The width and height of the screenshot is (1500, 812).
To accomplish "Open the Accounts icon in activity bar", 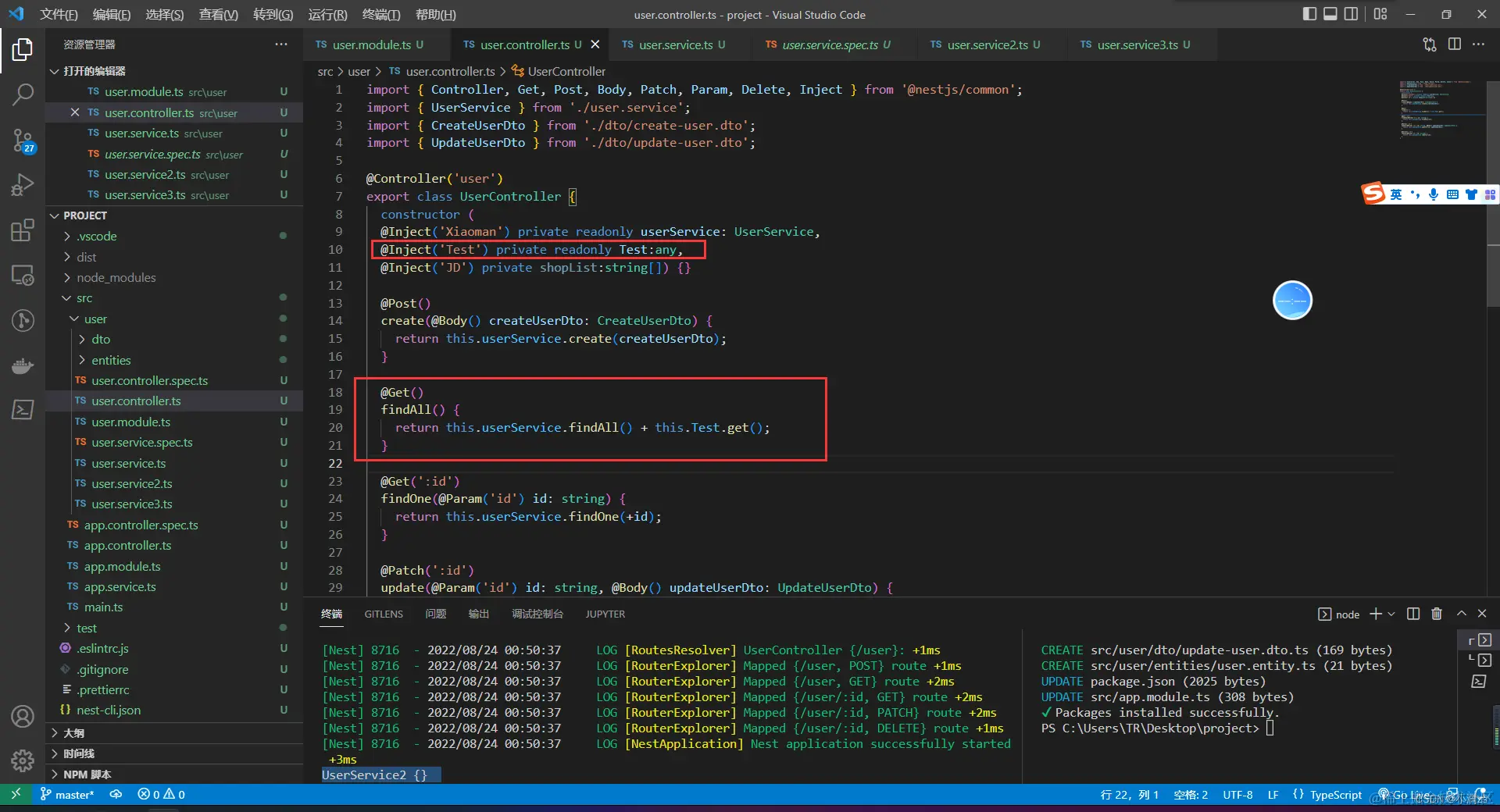I will (23, 716).
